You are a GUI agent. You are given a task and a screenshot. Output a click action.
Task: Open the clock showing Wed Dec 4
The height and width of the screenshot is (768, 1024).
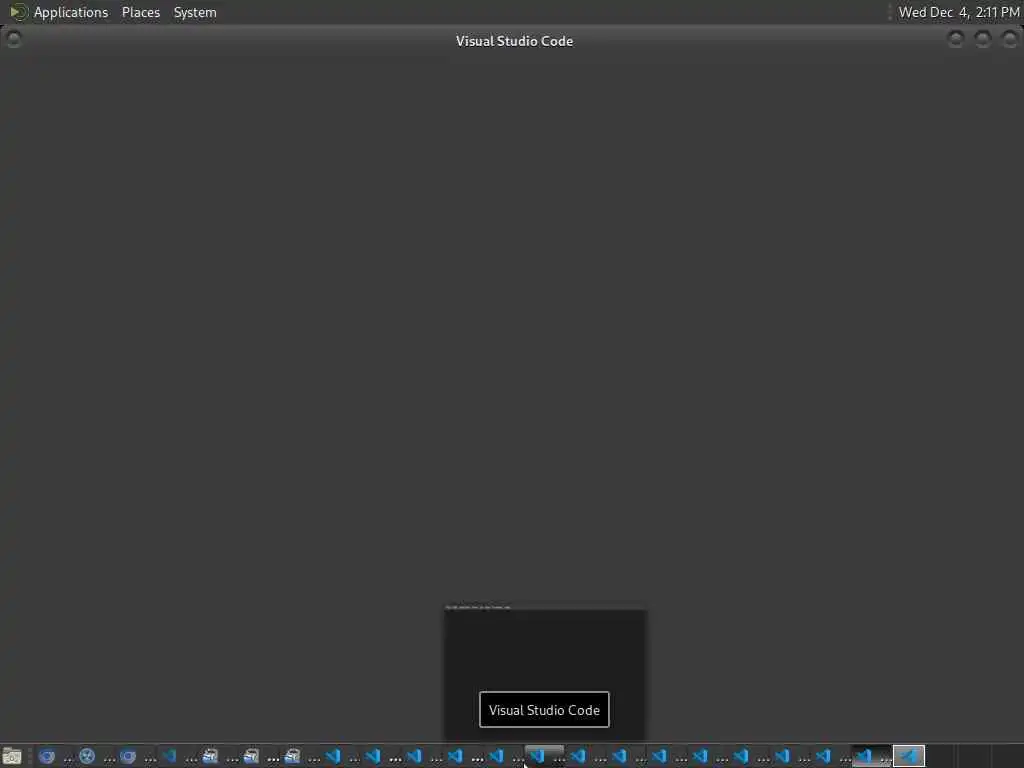(x=959, y=12)
